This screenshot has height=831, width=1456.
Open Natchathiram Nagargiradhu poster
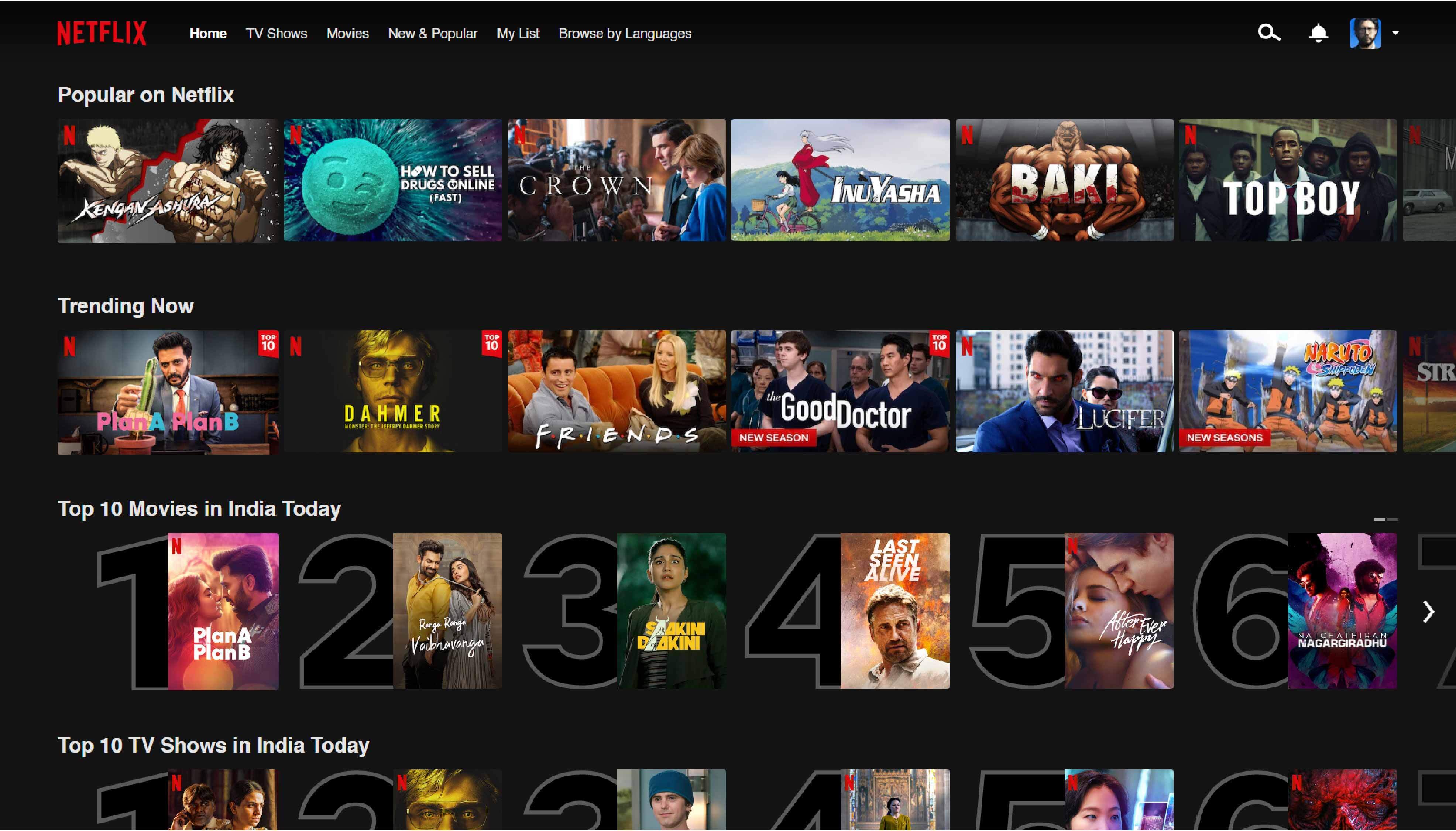point(1343,611)
